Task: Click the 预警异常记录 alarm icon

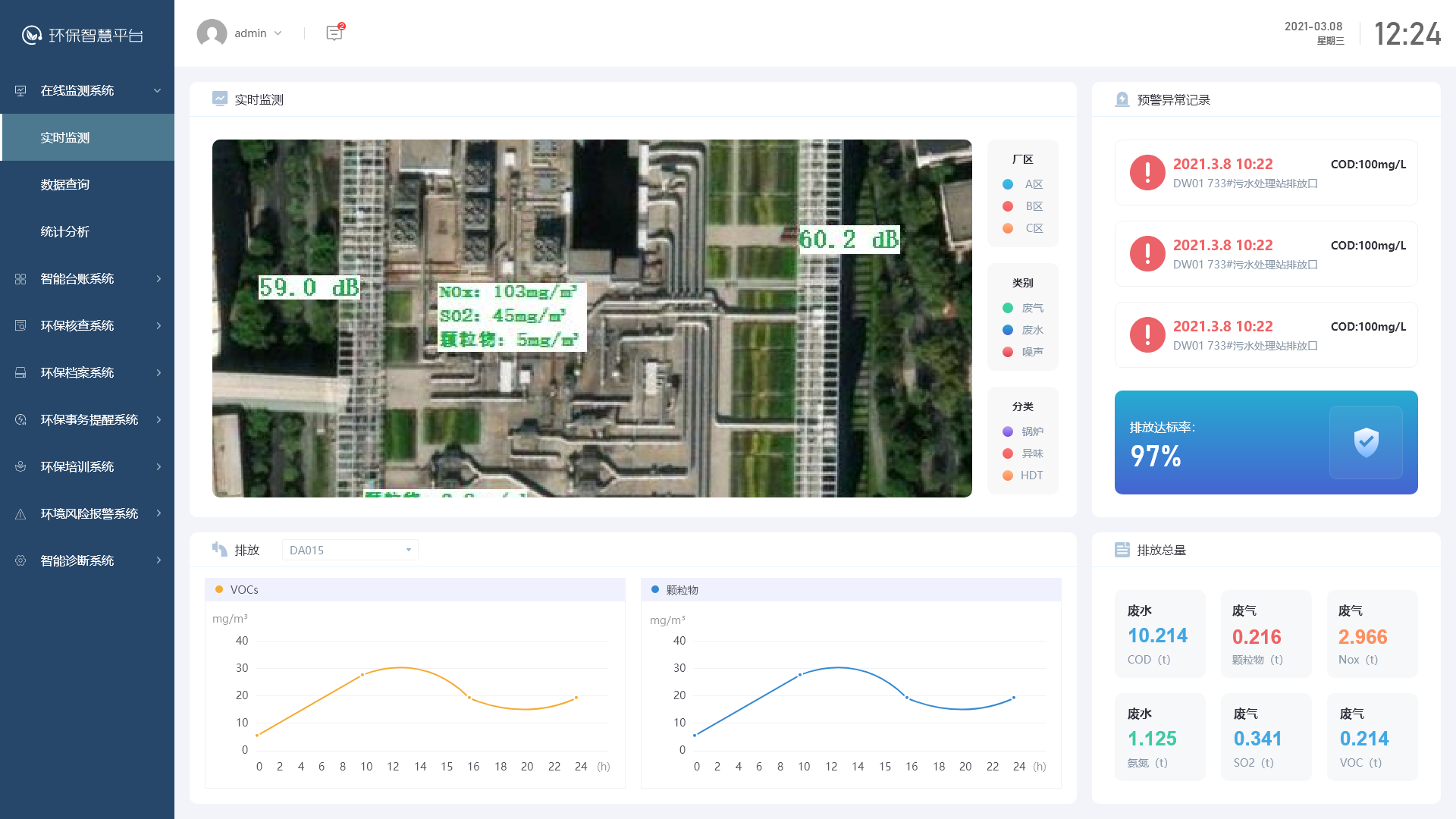Action: pos(1122,99)
